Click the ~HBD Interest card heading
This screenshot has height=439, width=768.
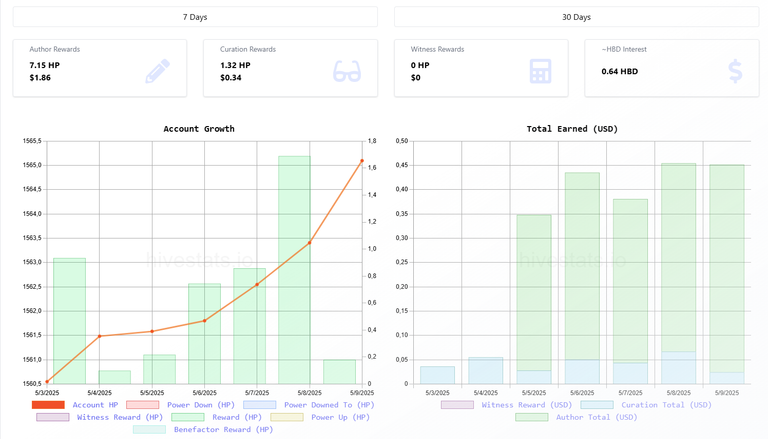[624, 49]
